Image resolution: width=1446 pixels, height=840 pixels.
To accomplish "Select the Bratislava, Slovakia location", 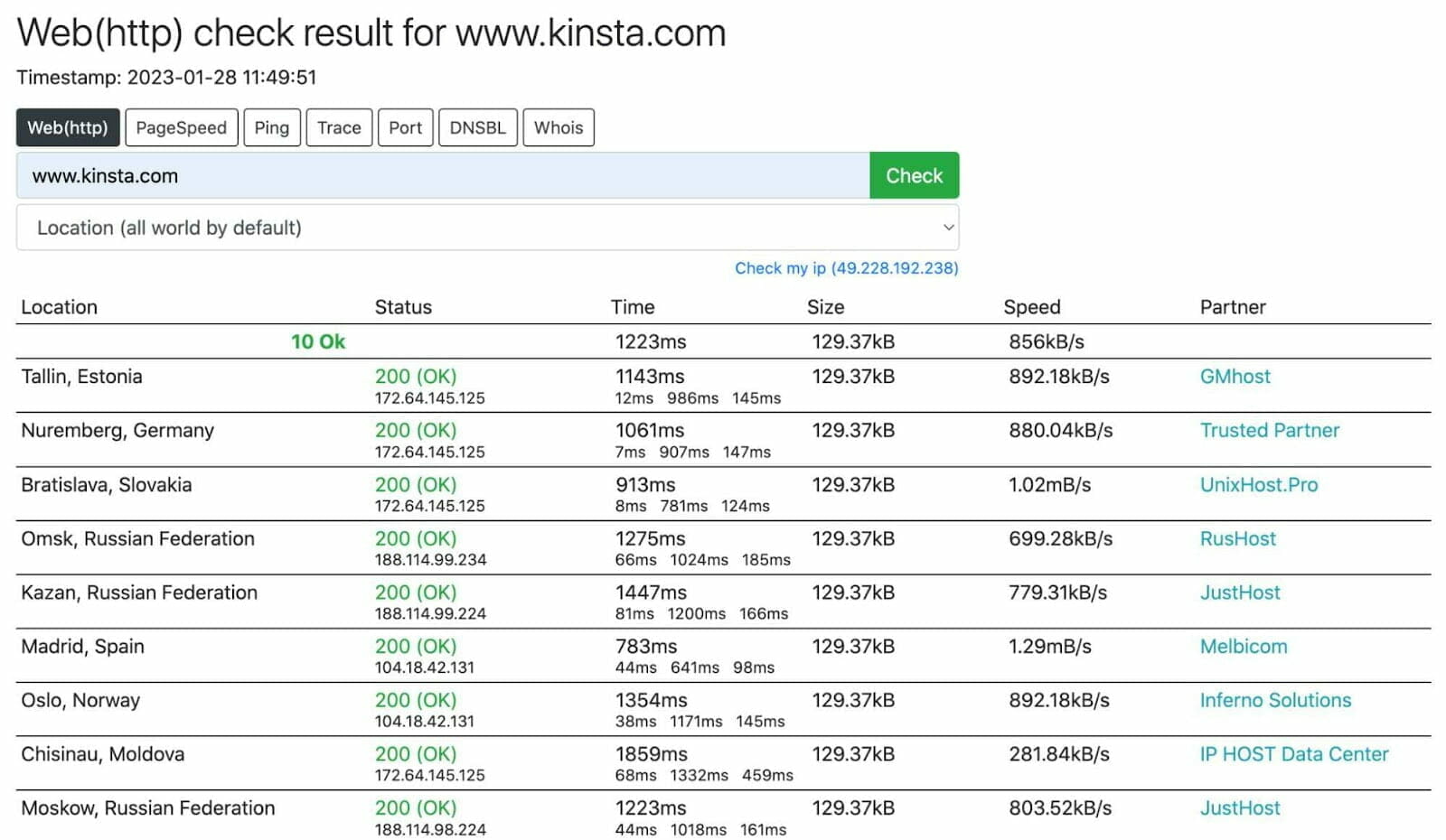I will pos(107,484).
